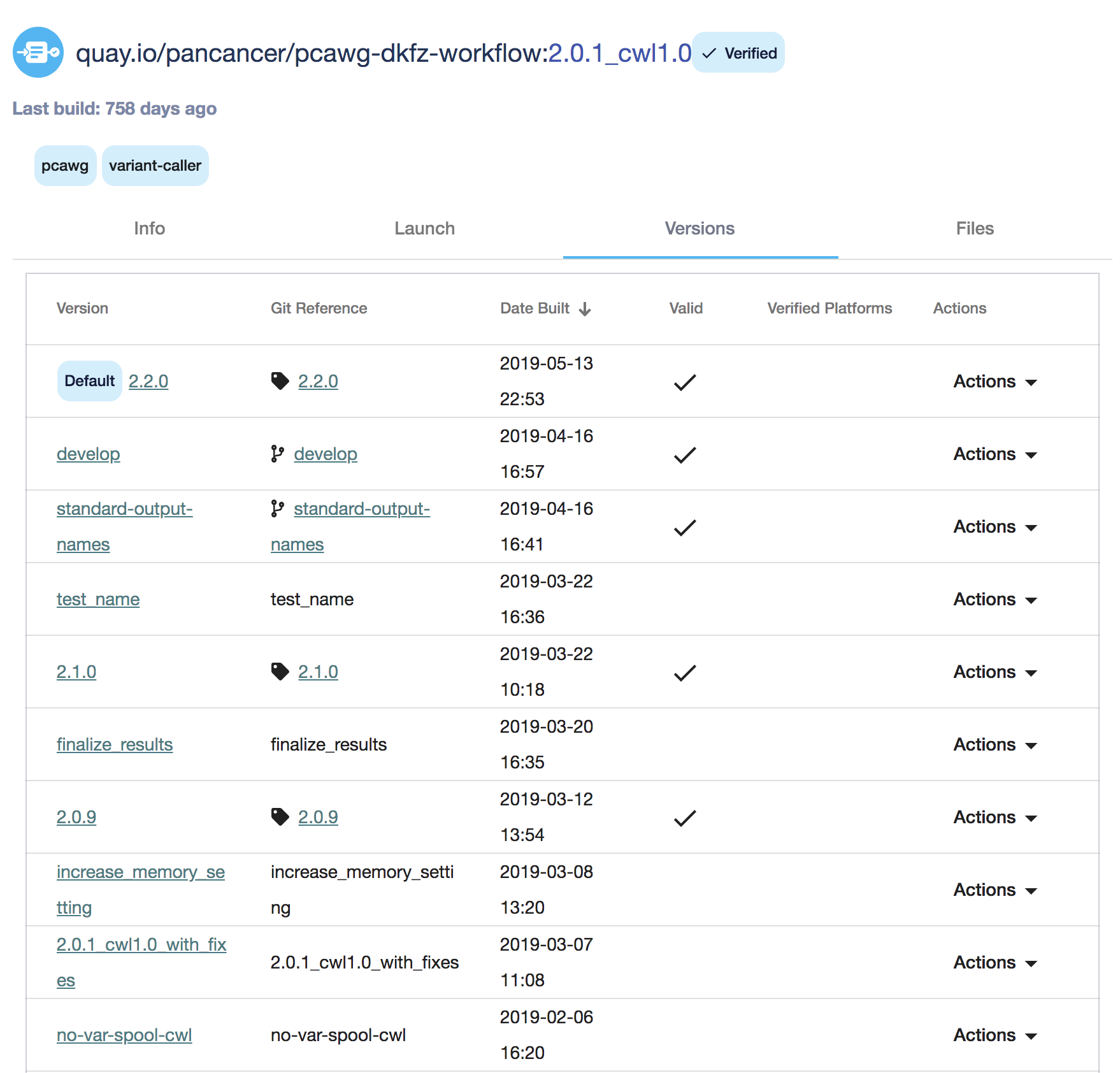
Task: Click the Date Built sort arrow icon
Action: [x=585, y=308]
